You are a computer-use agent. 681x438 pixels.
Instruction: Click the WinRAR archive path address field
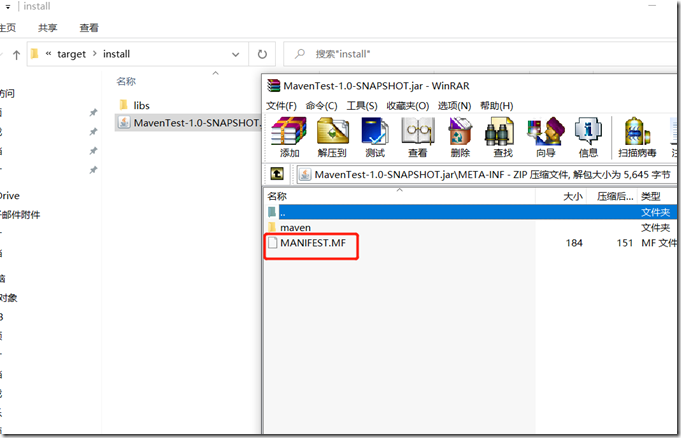pyautogui.click(x=486, y=175)
